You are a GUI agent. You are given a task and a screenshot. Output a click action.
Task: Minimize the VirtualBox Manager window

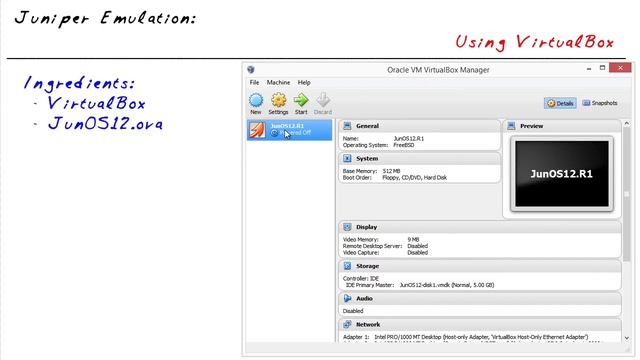(589, 69)
